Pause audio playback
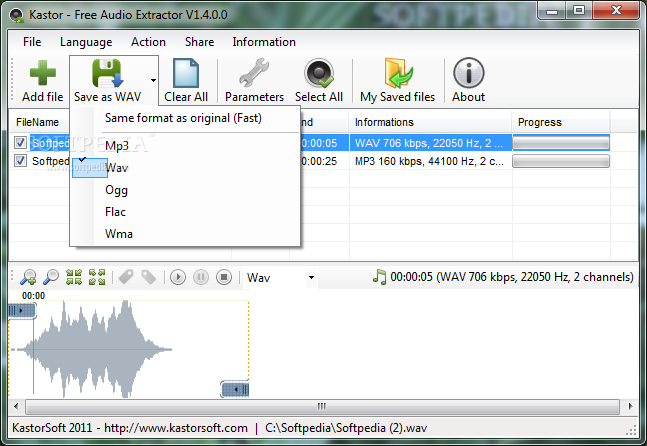The width and height of the screenshot is (647, 446). pos(201,277)
